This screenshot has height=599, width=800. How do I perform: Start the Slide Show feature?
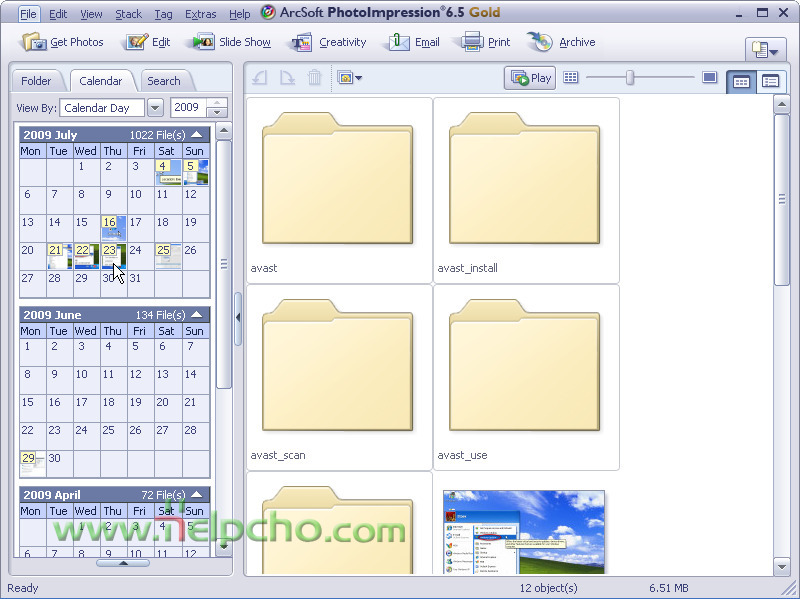232,42
